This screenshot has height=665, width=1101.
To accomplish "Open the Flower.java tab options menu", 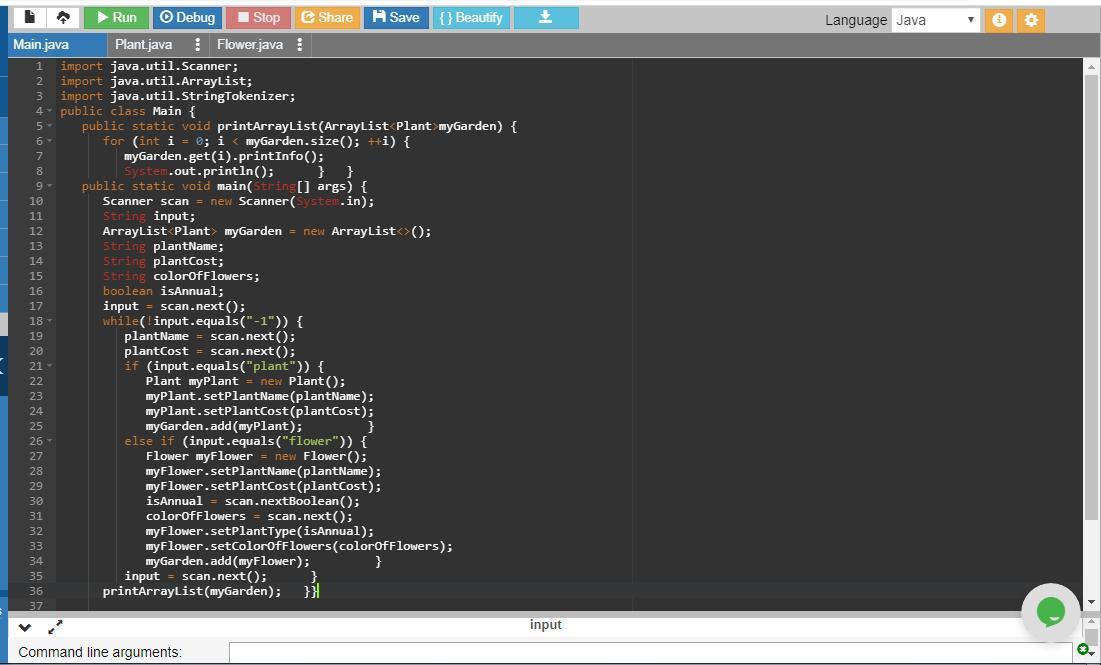I will (x=299, y=44).
